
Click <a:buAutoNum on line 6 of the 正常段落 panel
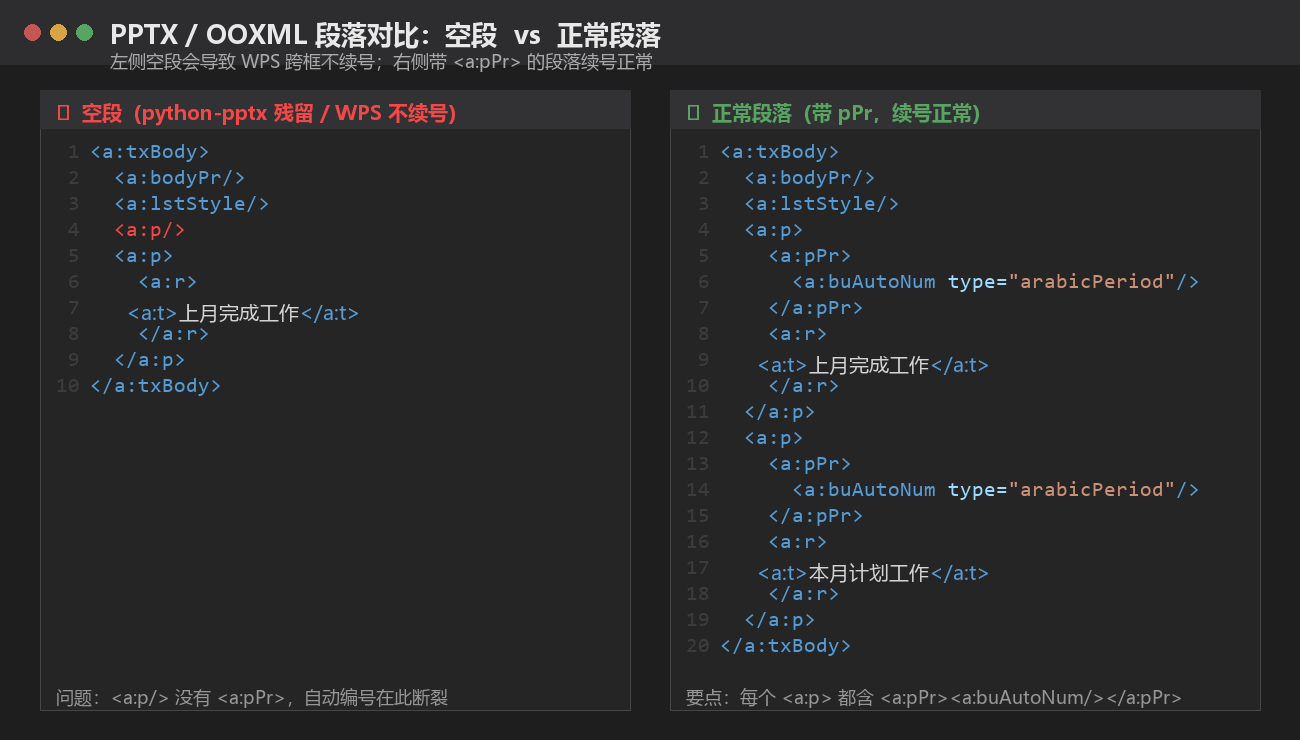coord(864,282)
